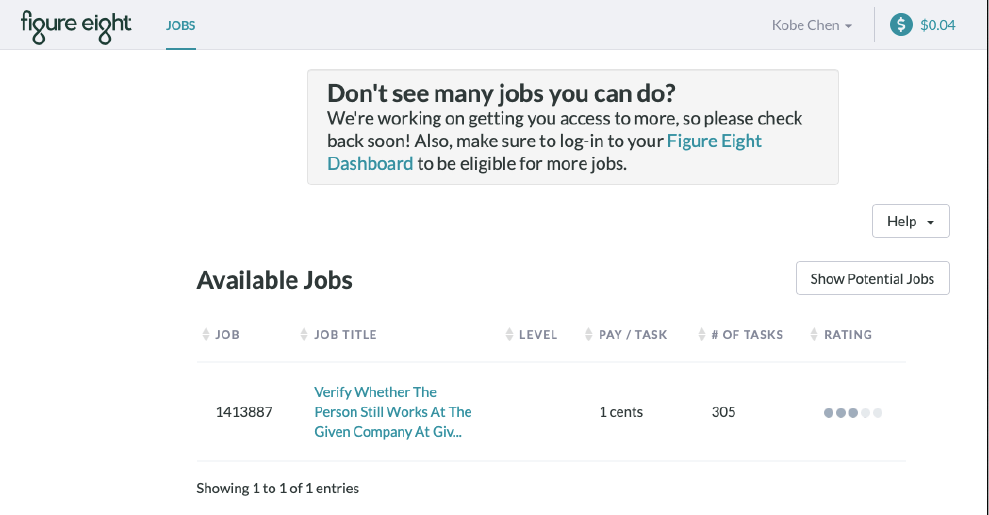The height and width of the screenshot is (515, 989).
Task: Click the job ID 1413887
Action: coord(244,412)
